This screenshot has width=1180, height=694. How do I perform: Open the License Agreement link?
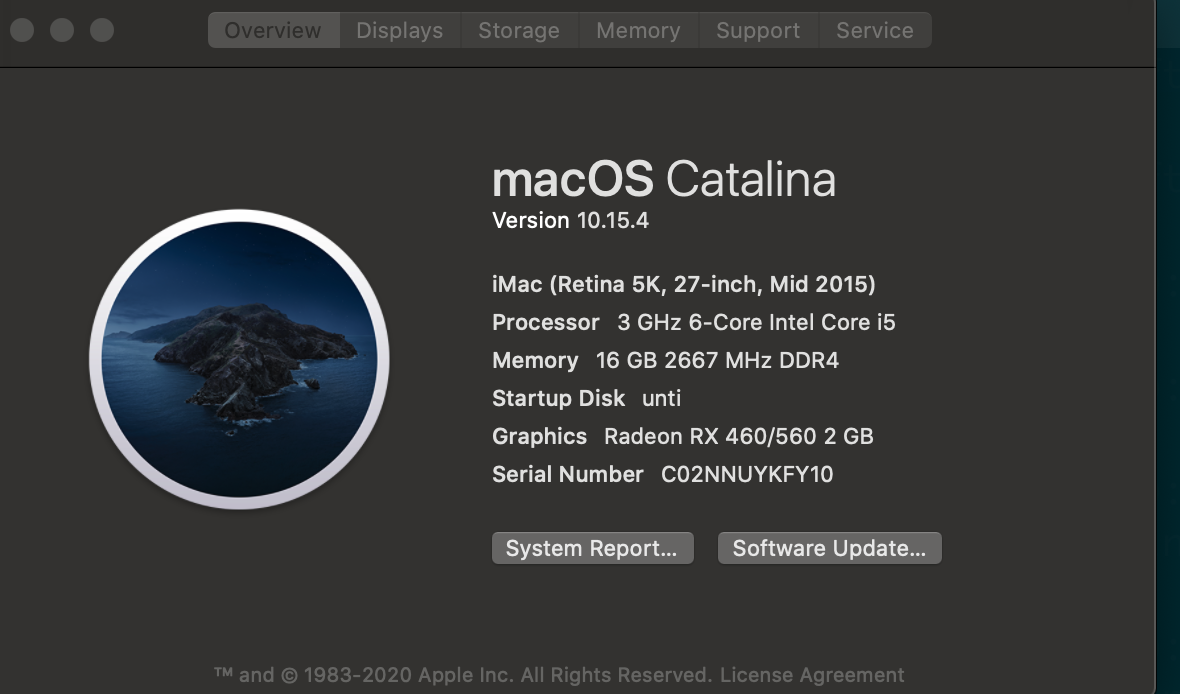pos(812,675)
